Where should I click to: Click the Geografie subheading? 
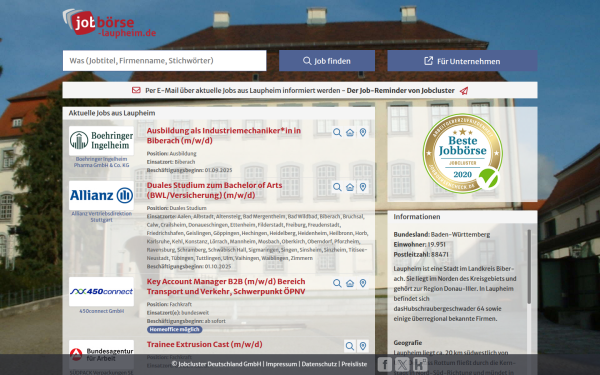coord(408,343)
